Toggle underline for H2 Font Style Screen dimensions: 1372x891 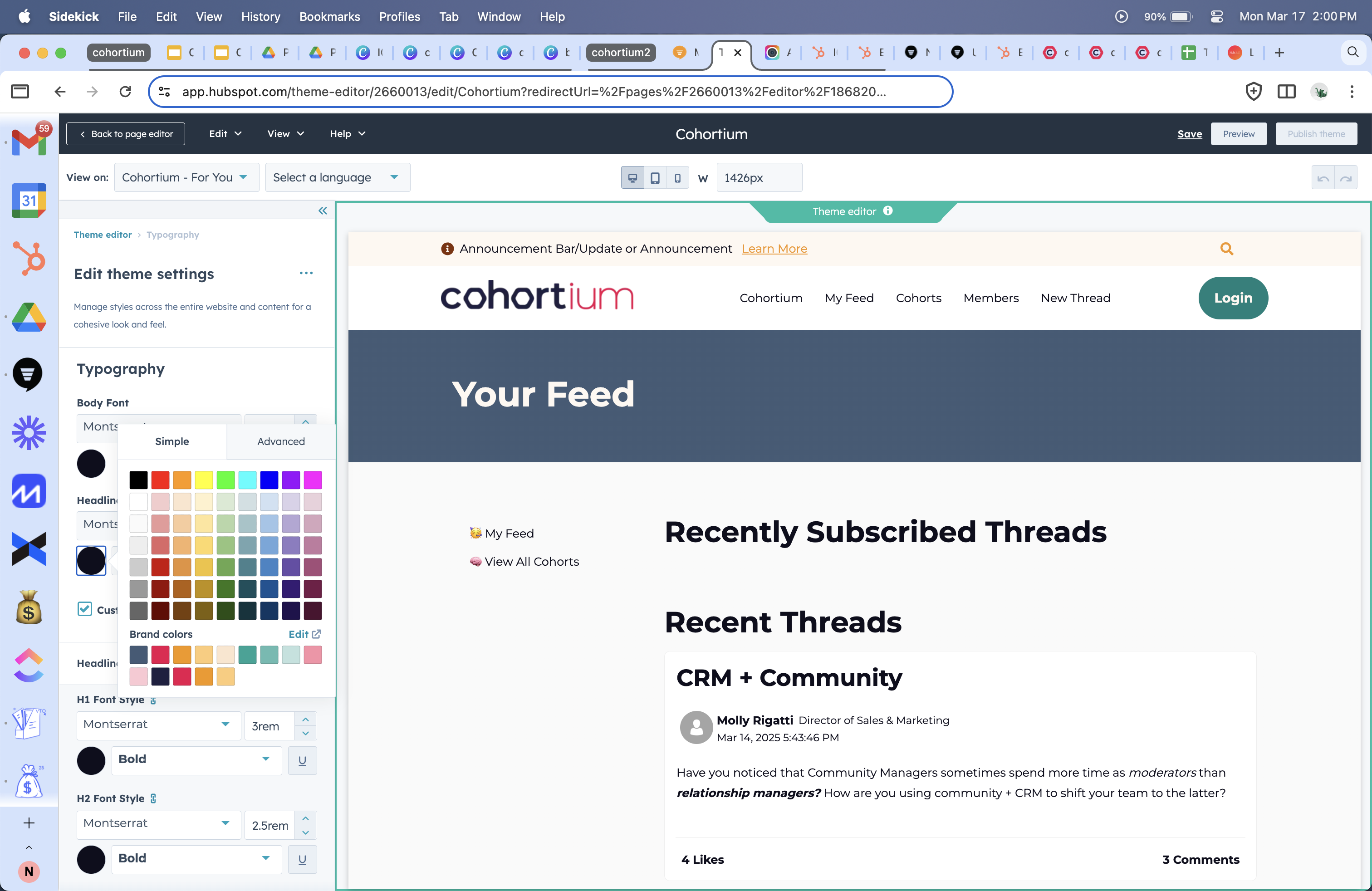pyautogui.click(x=302, y=860)
